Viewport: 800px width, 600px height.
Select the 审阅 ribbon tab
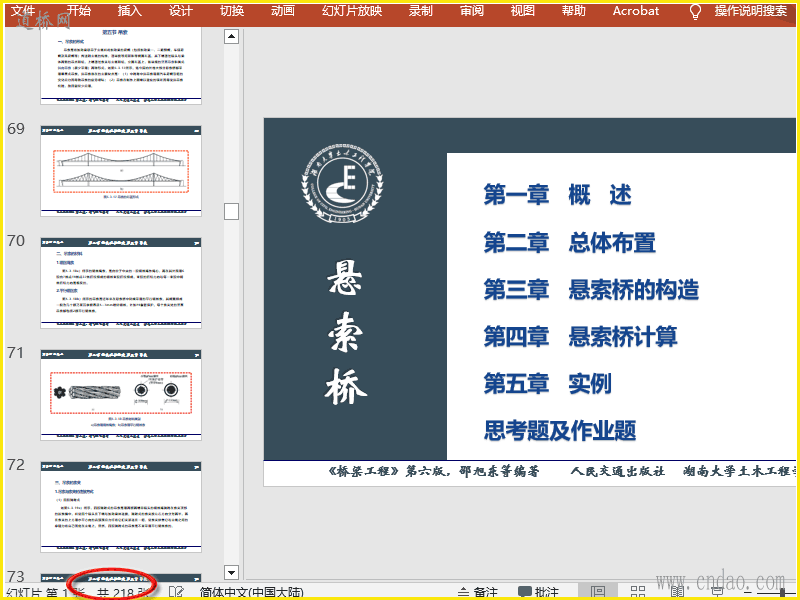471,11
